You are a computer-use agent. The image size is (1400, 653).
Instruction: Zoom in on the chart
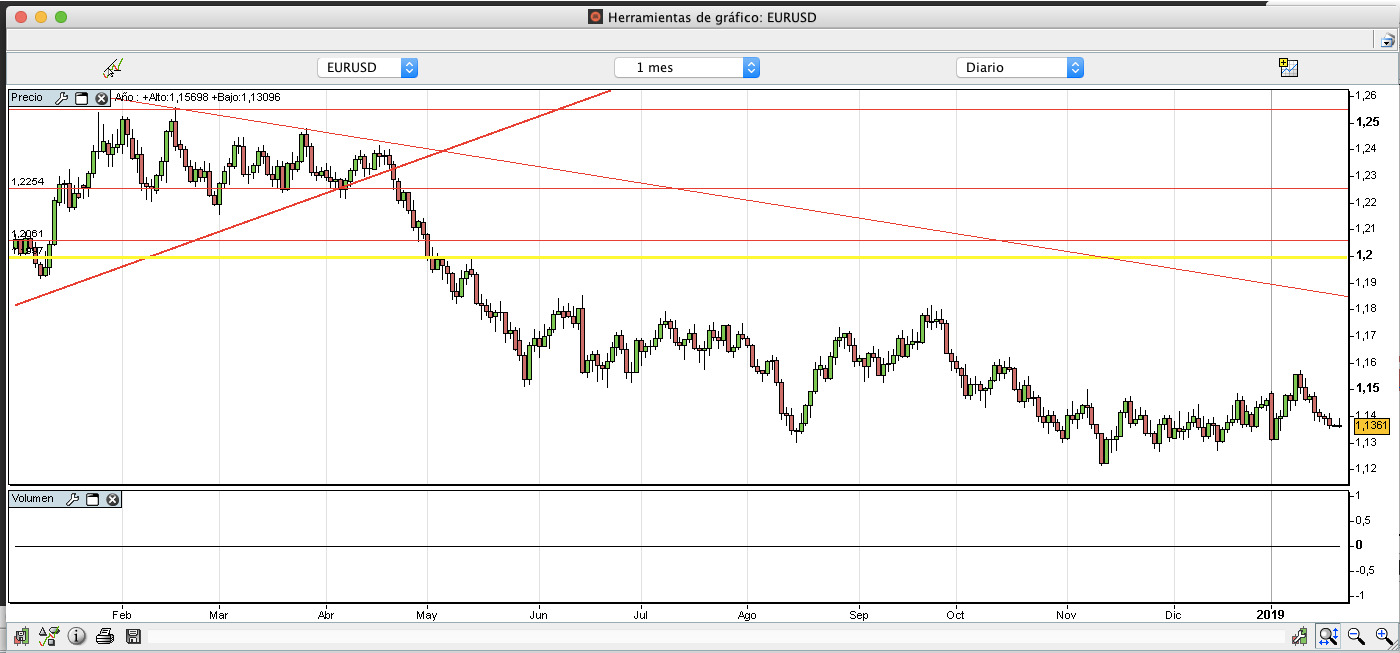pyautogui.click(x=1384, y=636)
